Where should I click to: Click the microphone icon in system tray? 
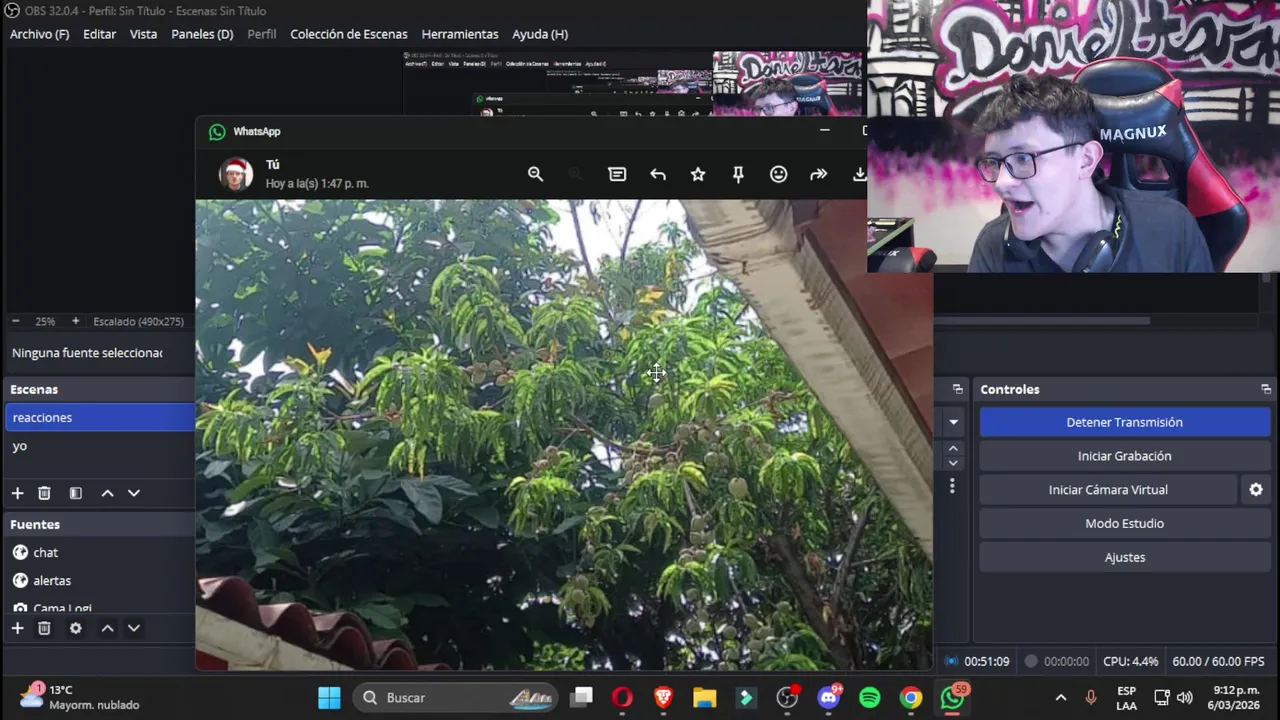click(1091, 697)
